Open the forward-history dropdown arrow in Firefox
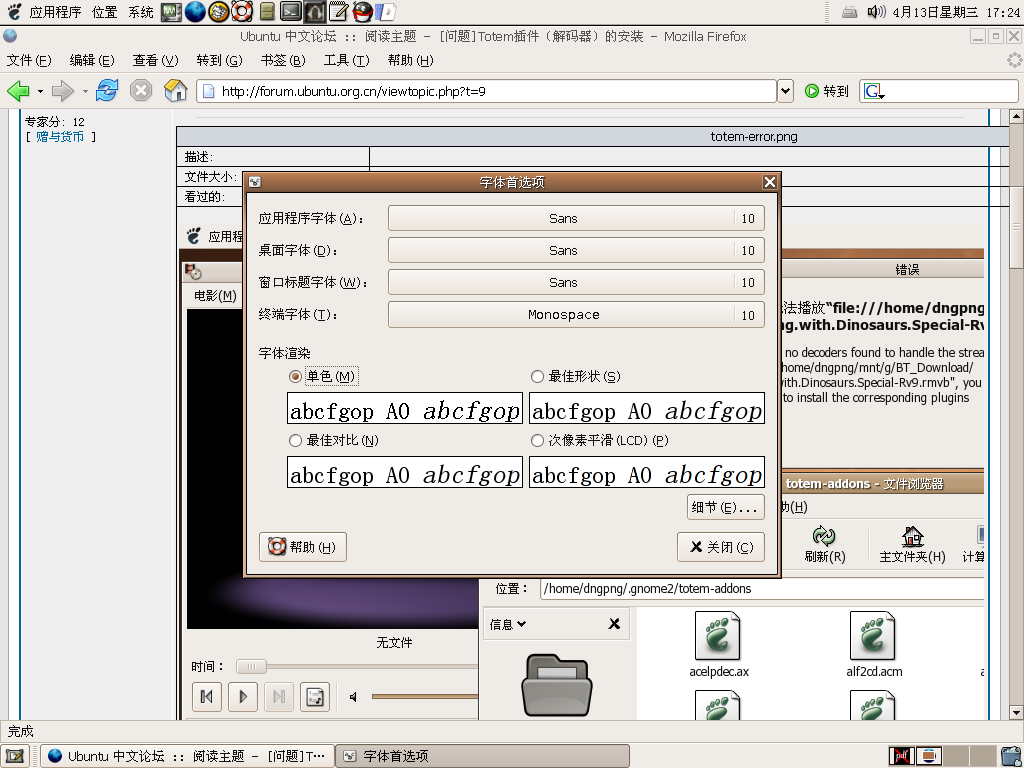Viewport: 1024px width, 768px height. pyautogui.click(x=85, y=91)
